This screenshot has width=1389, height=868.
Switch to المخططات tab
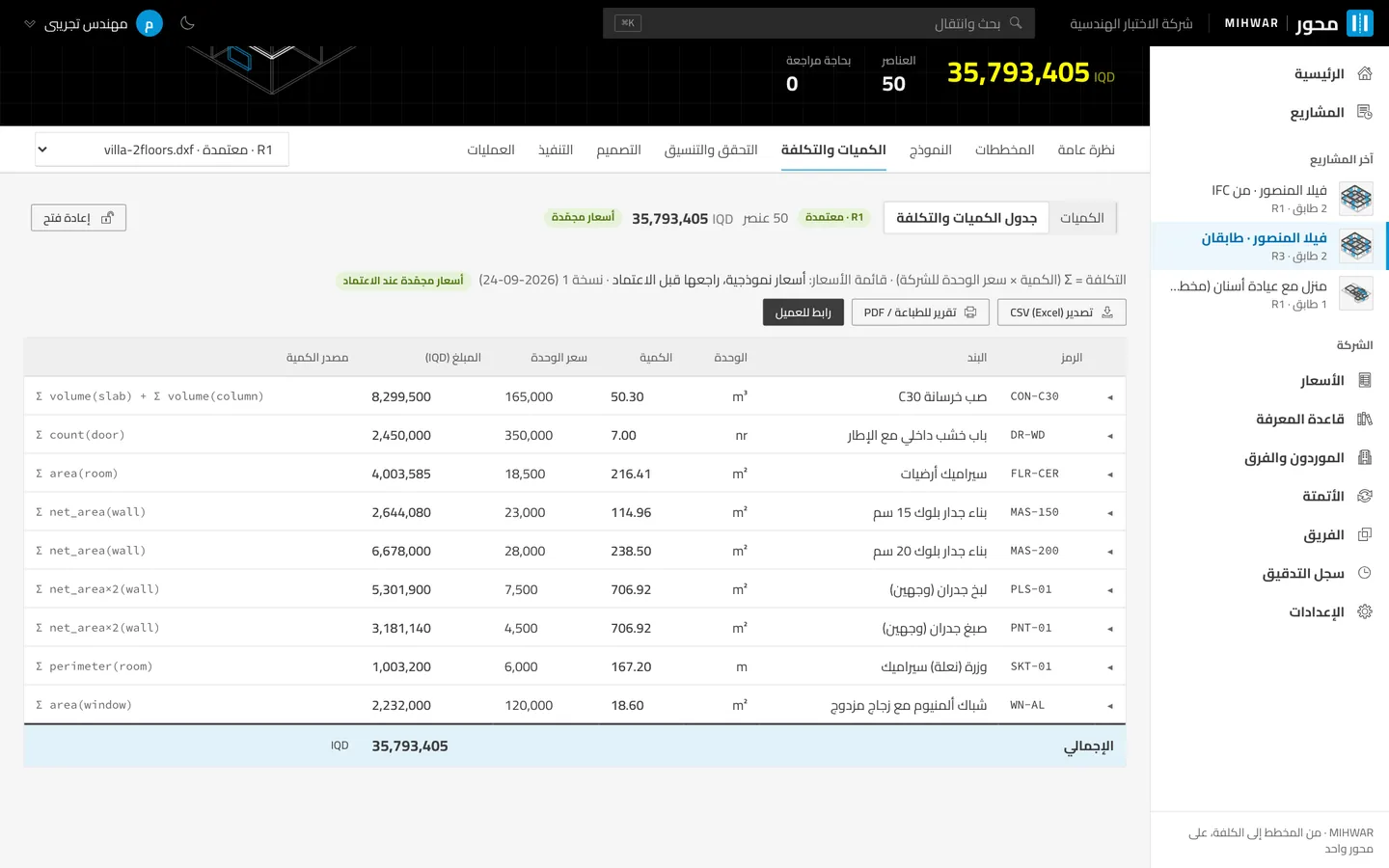(x=1004, y=149)
